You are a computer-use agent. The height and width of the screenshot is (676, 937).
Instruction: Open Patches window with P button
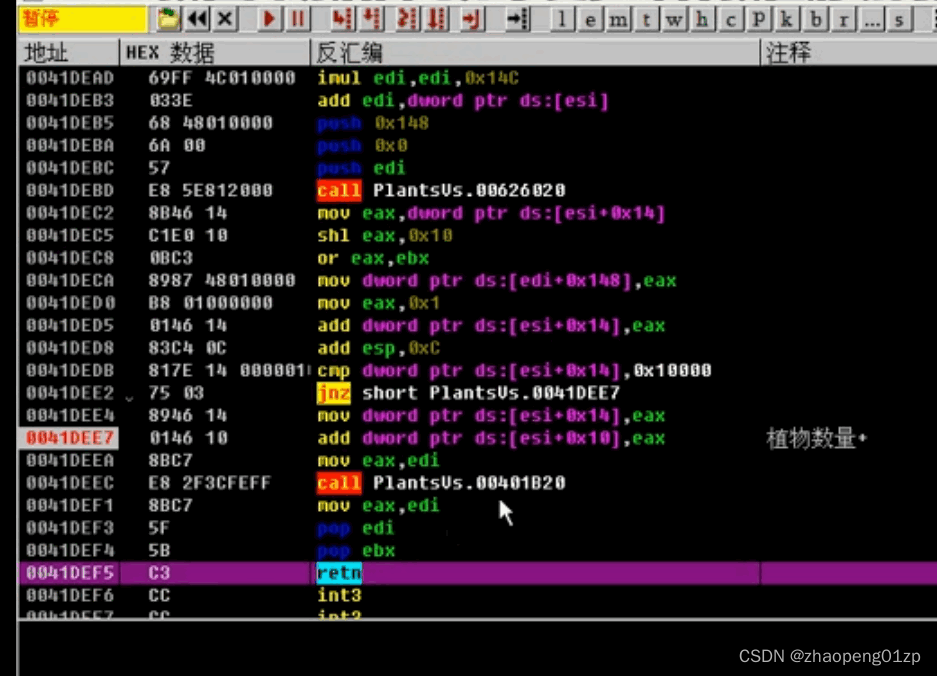coord(758,20)
